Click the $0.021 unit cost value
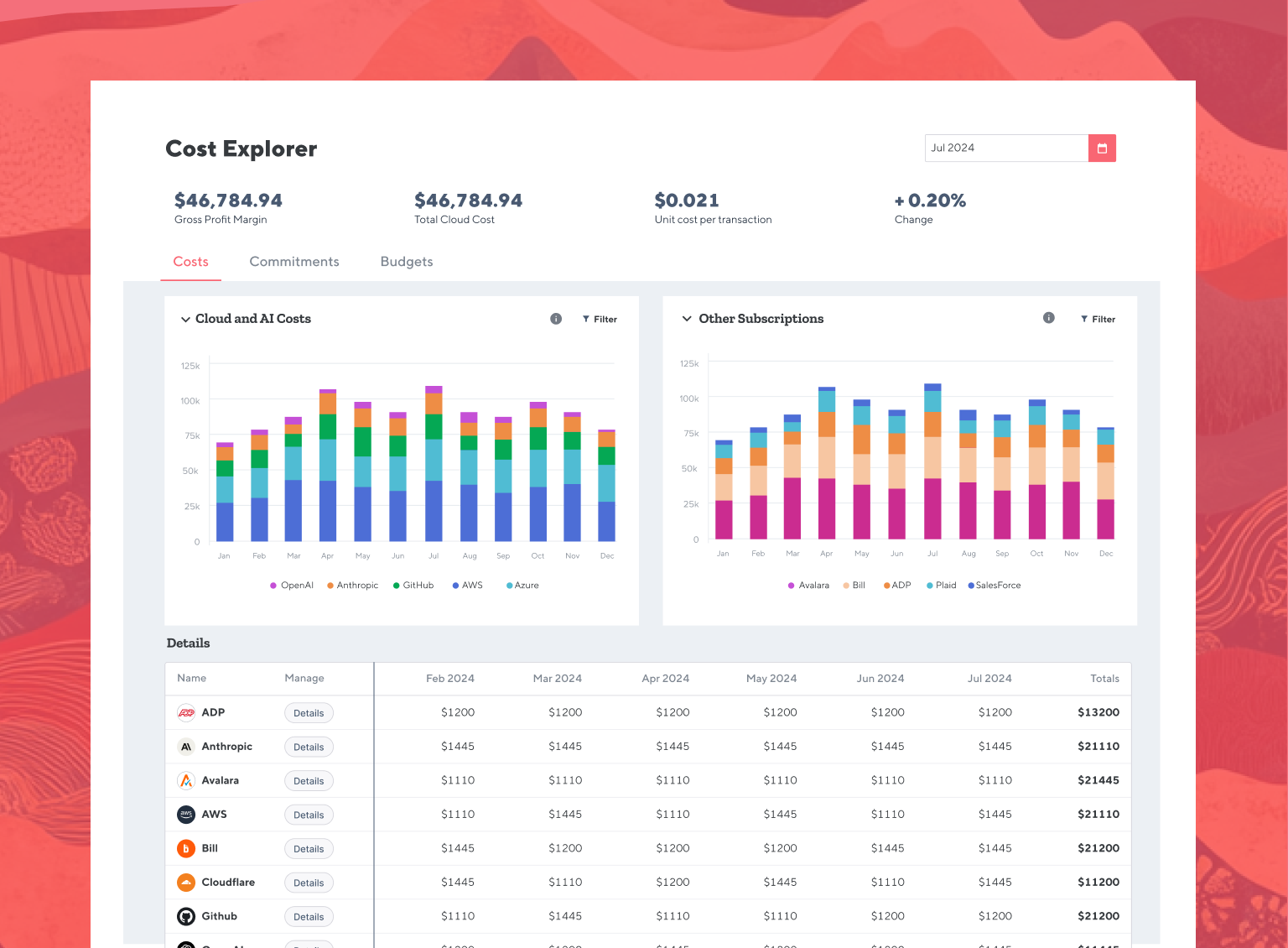The image size is (1288, 948). pyautogui.click(x=687, y=201)
